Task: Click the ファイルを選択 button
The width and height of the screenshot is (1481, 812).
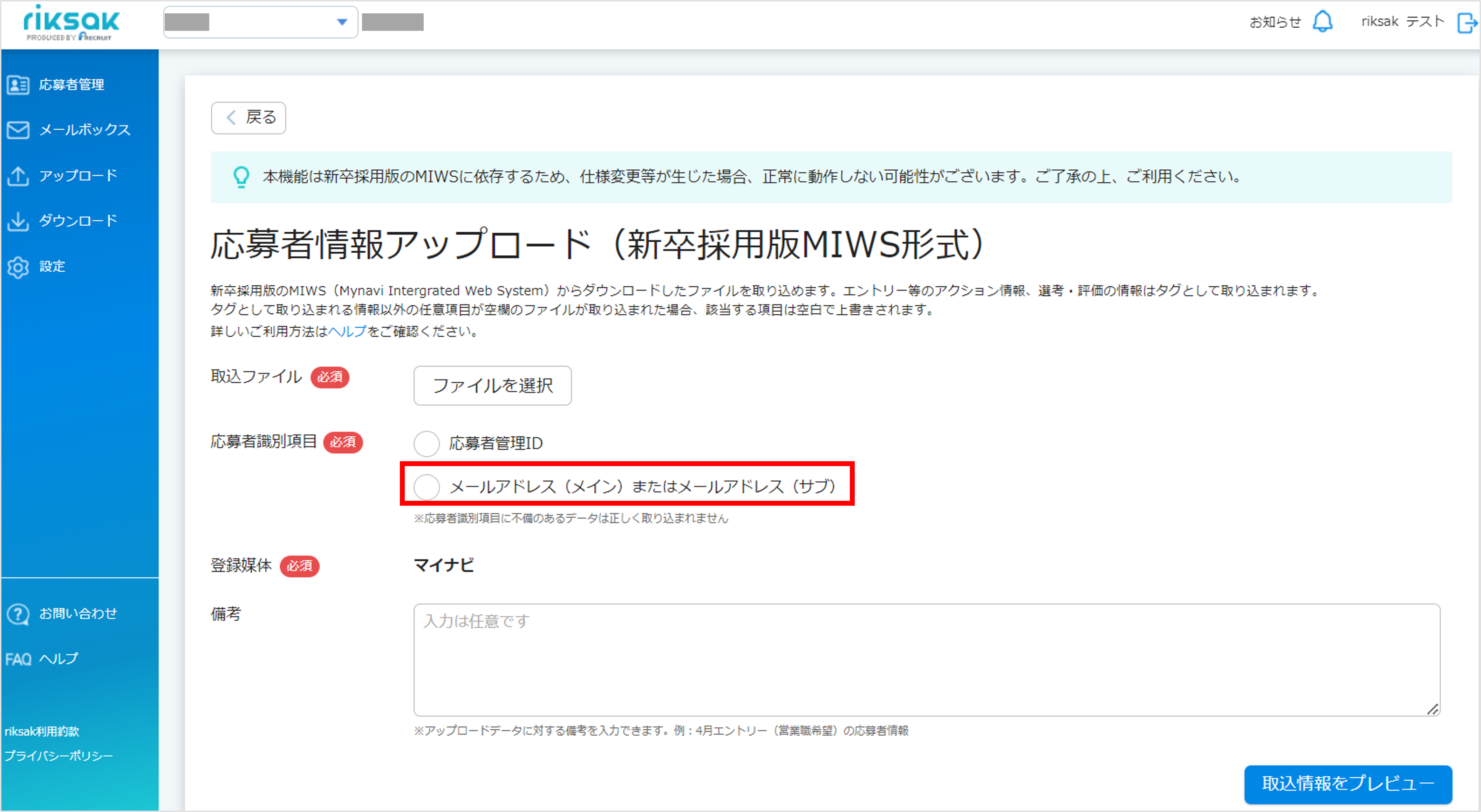Action: pos(493,385)
